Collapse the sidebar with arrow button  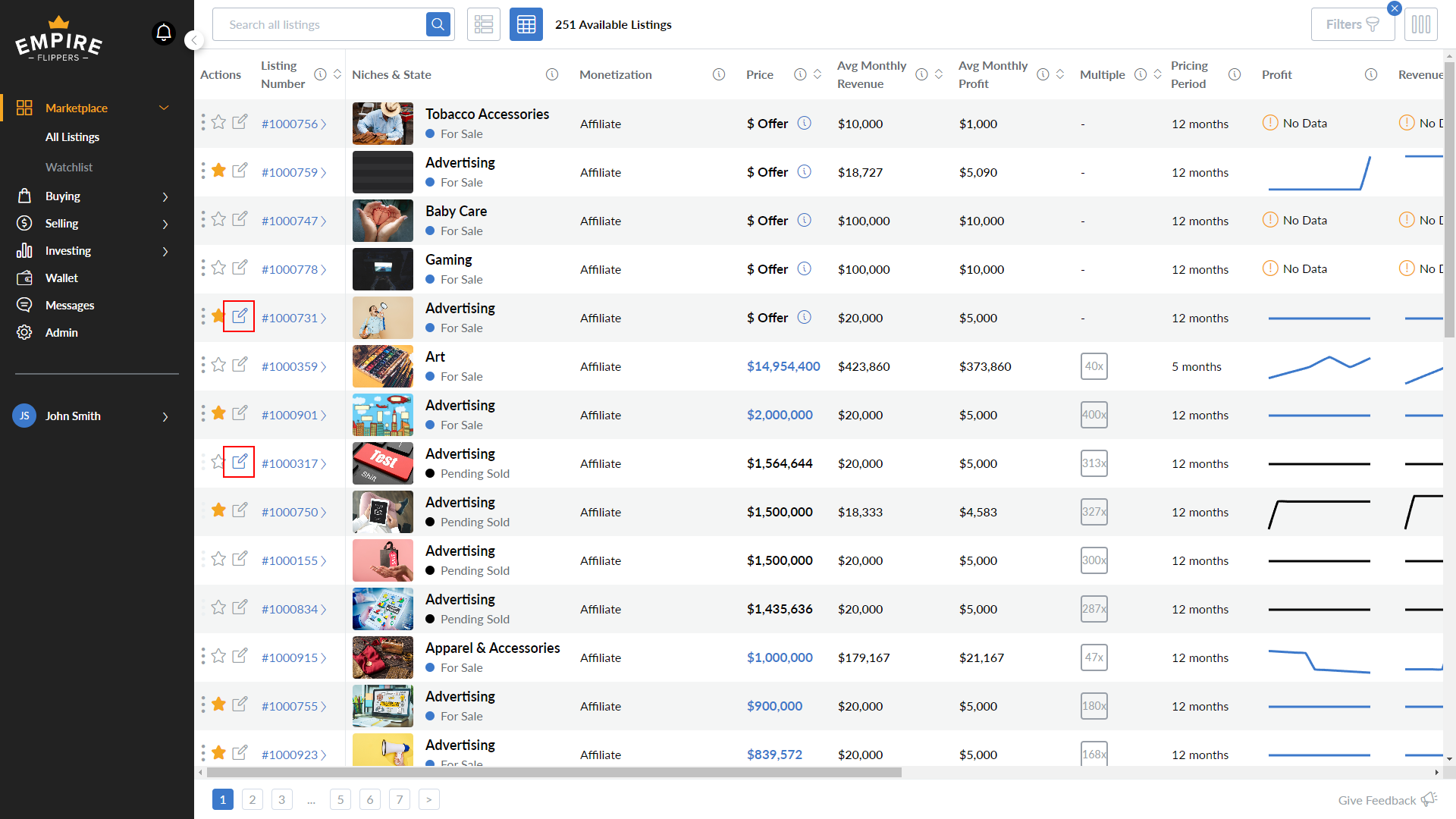point(194,40)
